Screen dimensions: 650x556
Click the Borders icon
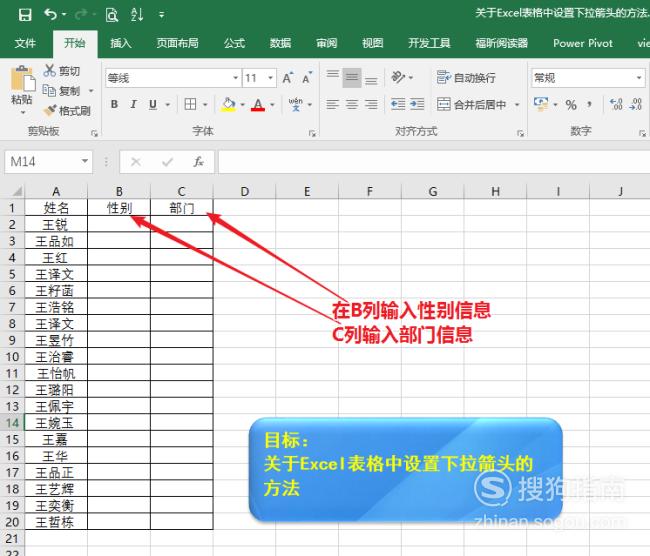click(190, 104)
